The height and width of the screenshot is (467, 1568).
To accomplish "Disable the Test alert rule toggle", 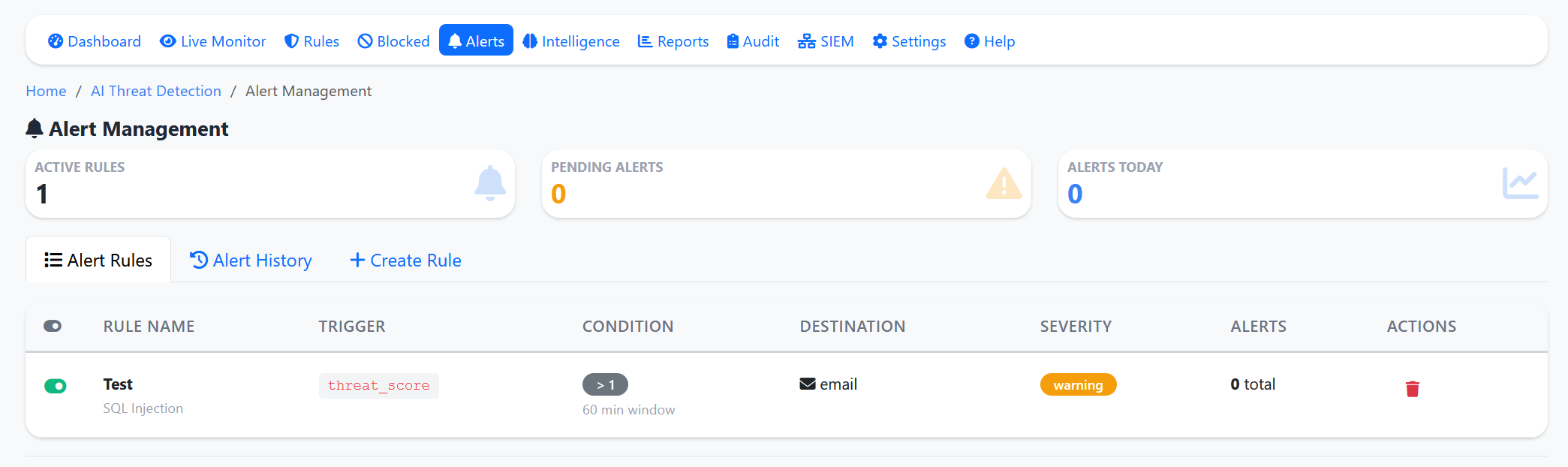I will point(56,385).
